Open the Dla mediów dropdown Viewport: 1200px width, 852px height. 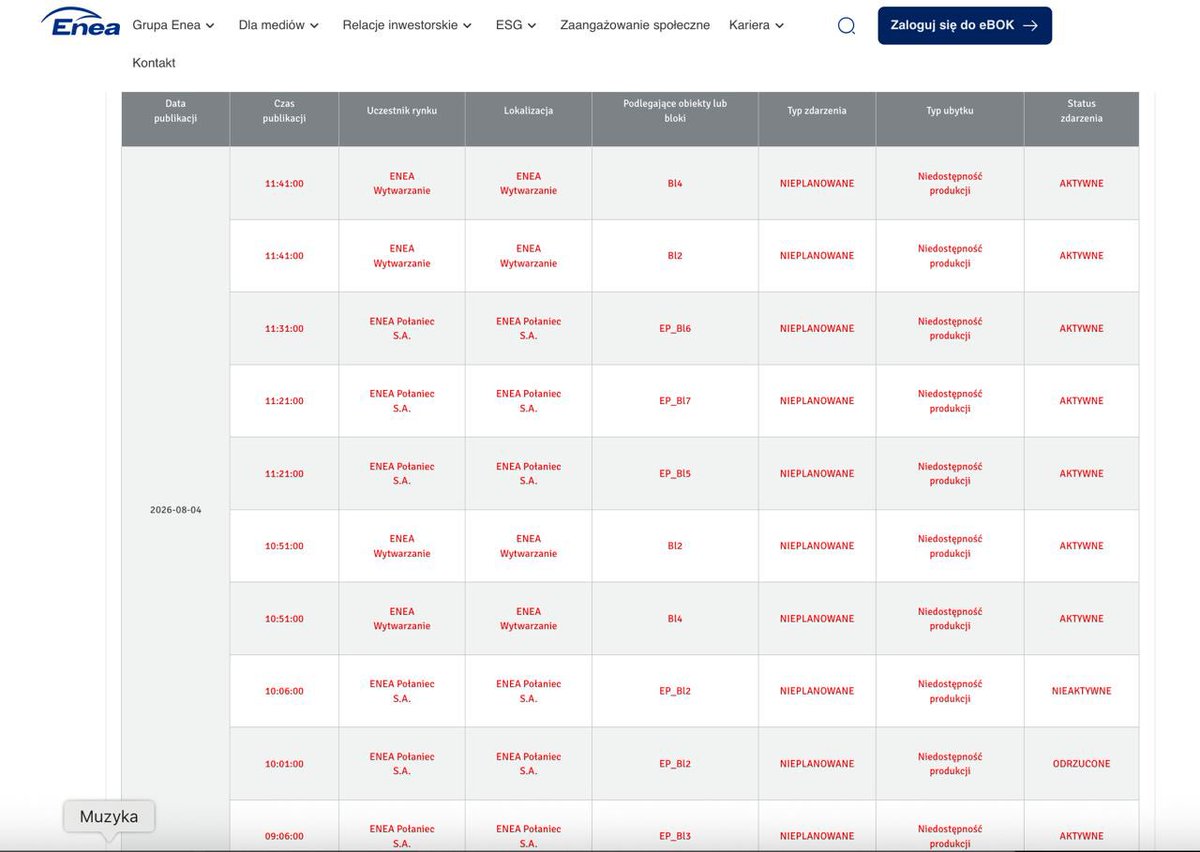coord(279,25)
